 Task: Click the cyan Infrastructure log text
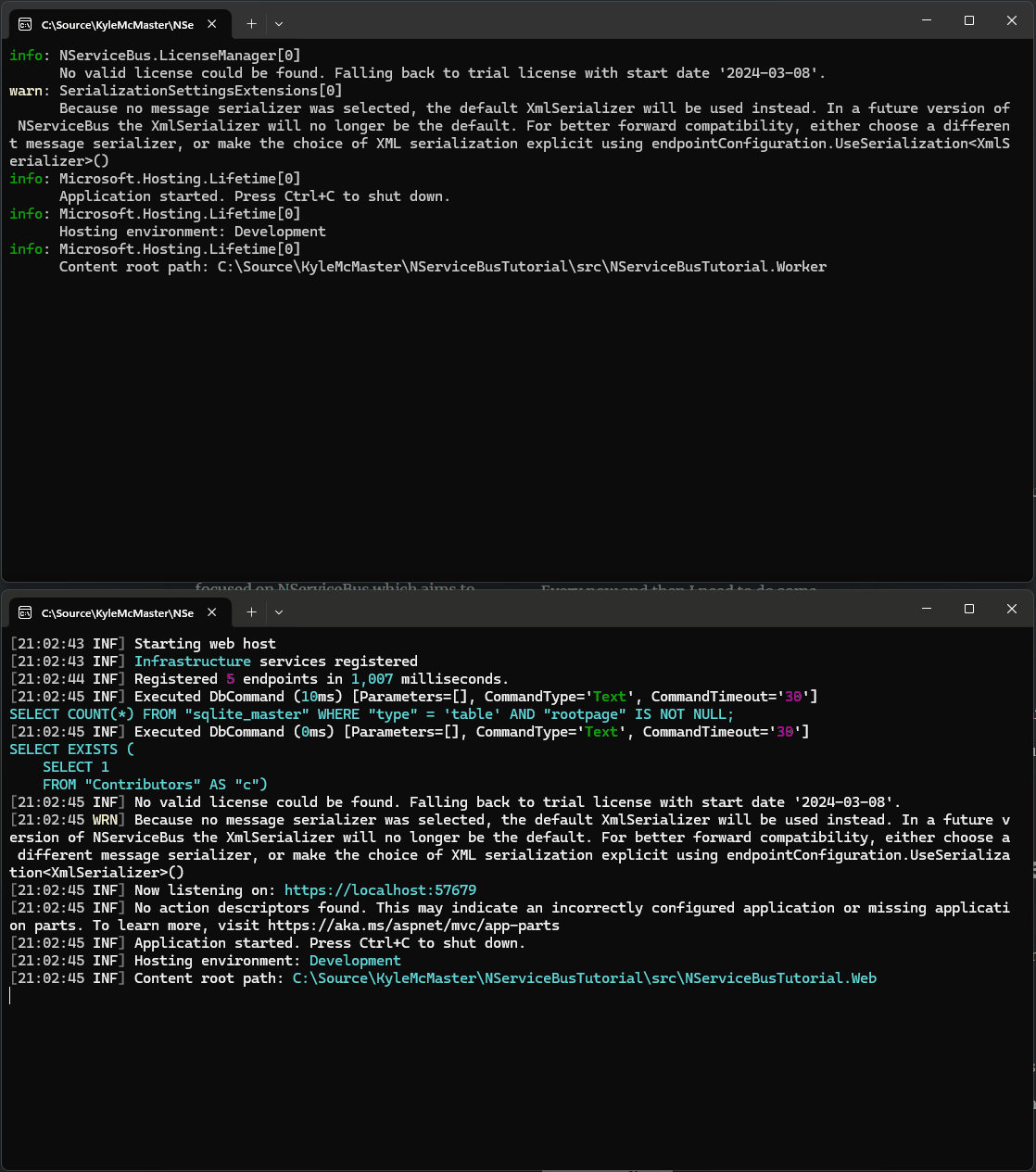(192, 661)
